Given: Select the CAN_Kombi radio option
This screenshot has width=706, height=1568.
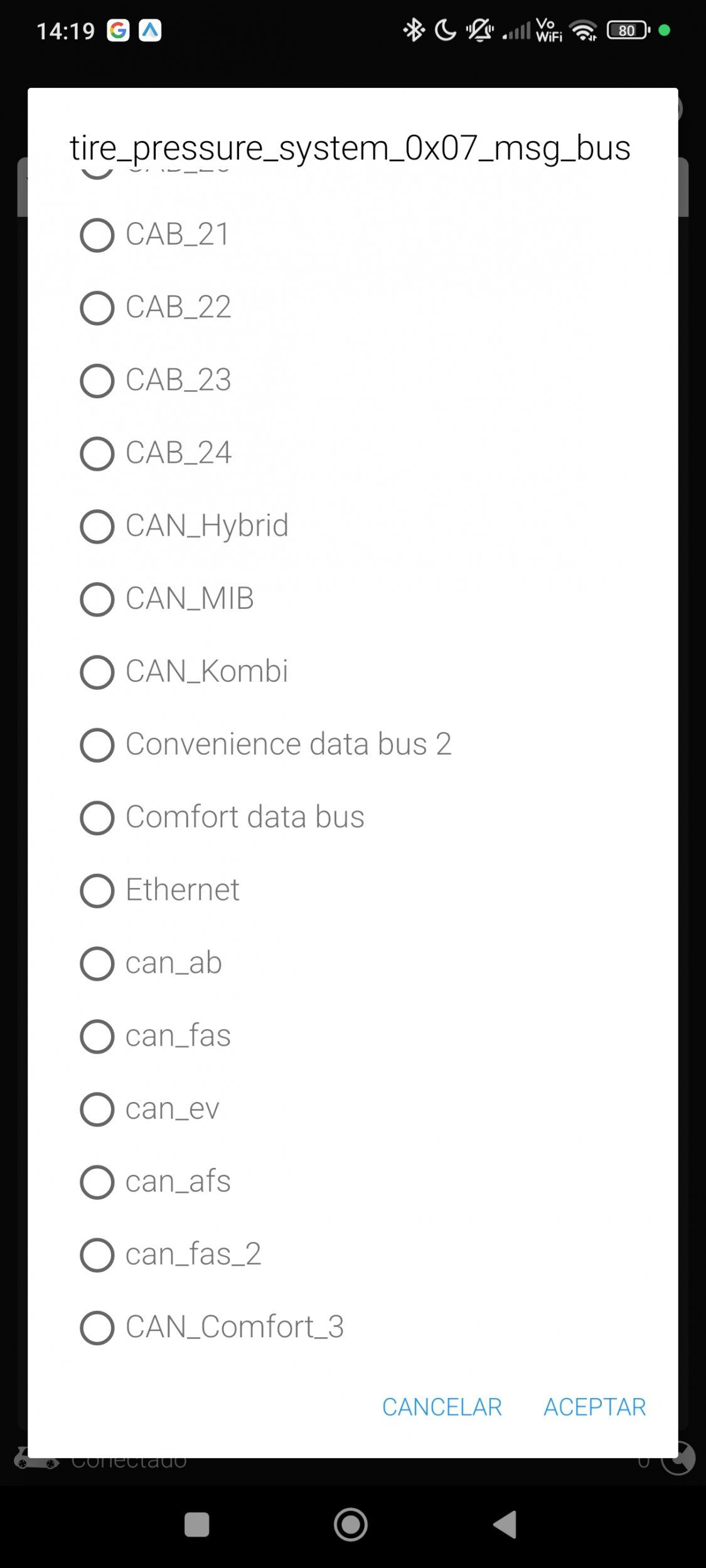Looking at the screenshot, I should pyautogui.click(x=97, y=672).
